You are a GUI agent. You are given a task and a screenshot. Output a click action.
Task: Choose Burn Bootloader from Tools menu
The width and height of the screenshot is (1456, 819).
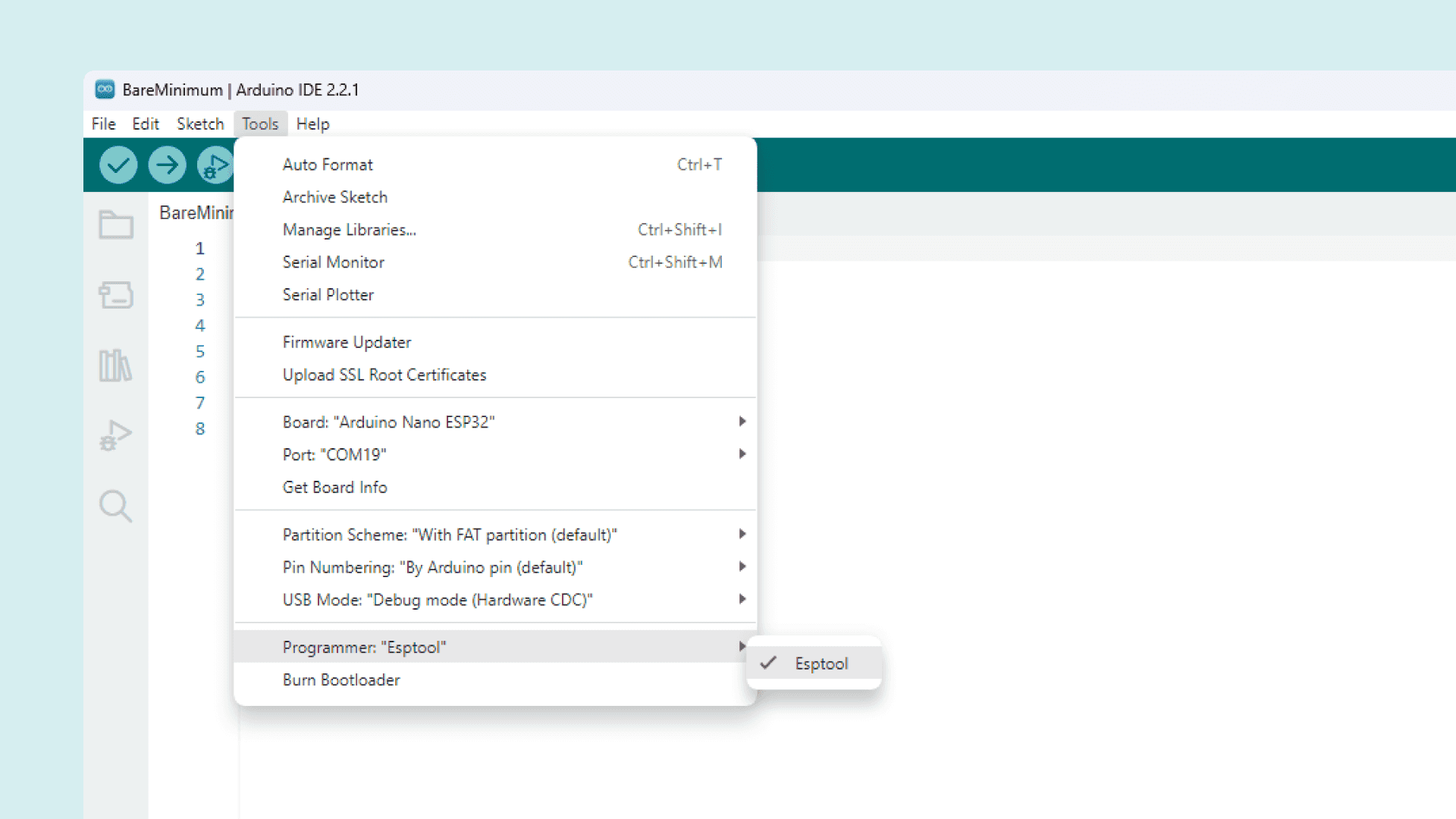point(341,680)
